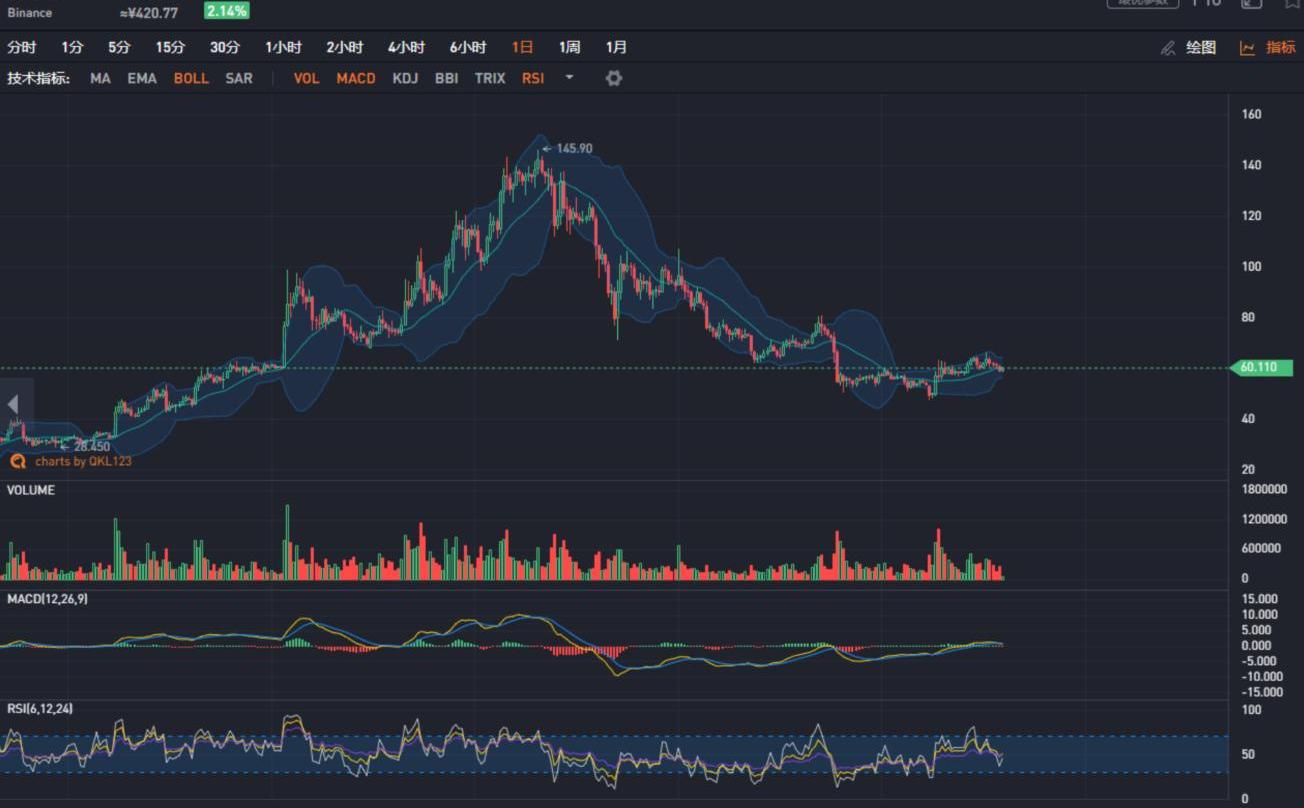The image size is (1304, 808).
Task: Click the drawing pencil icon
Action: pyautogui.click(x=1167, y=48)
